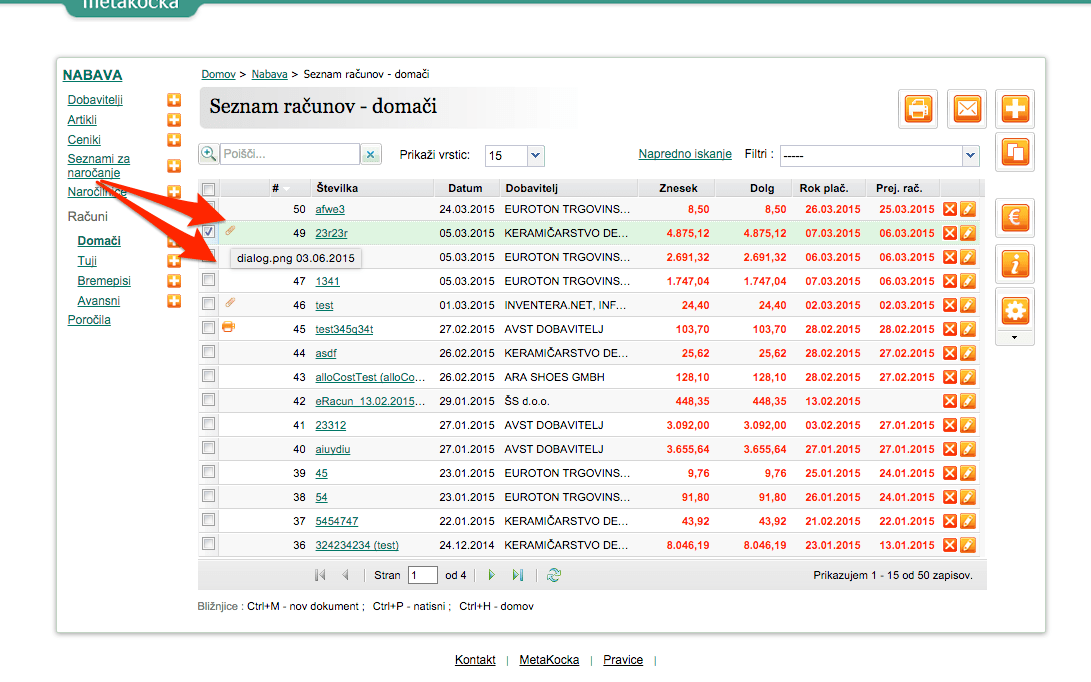Open the email envelope icon button
1091x682 pixels.
[x=966, y=109]
